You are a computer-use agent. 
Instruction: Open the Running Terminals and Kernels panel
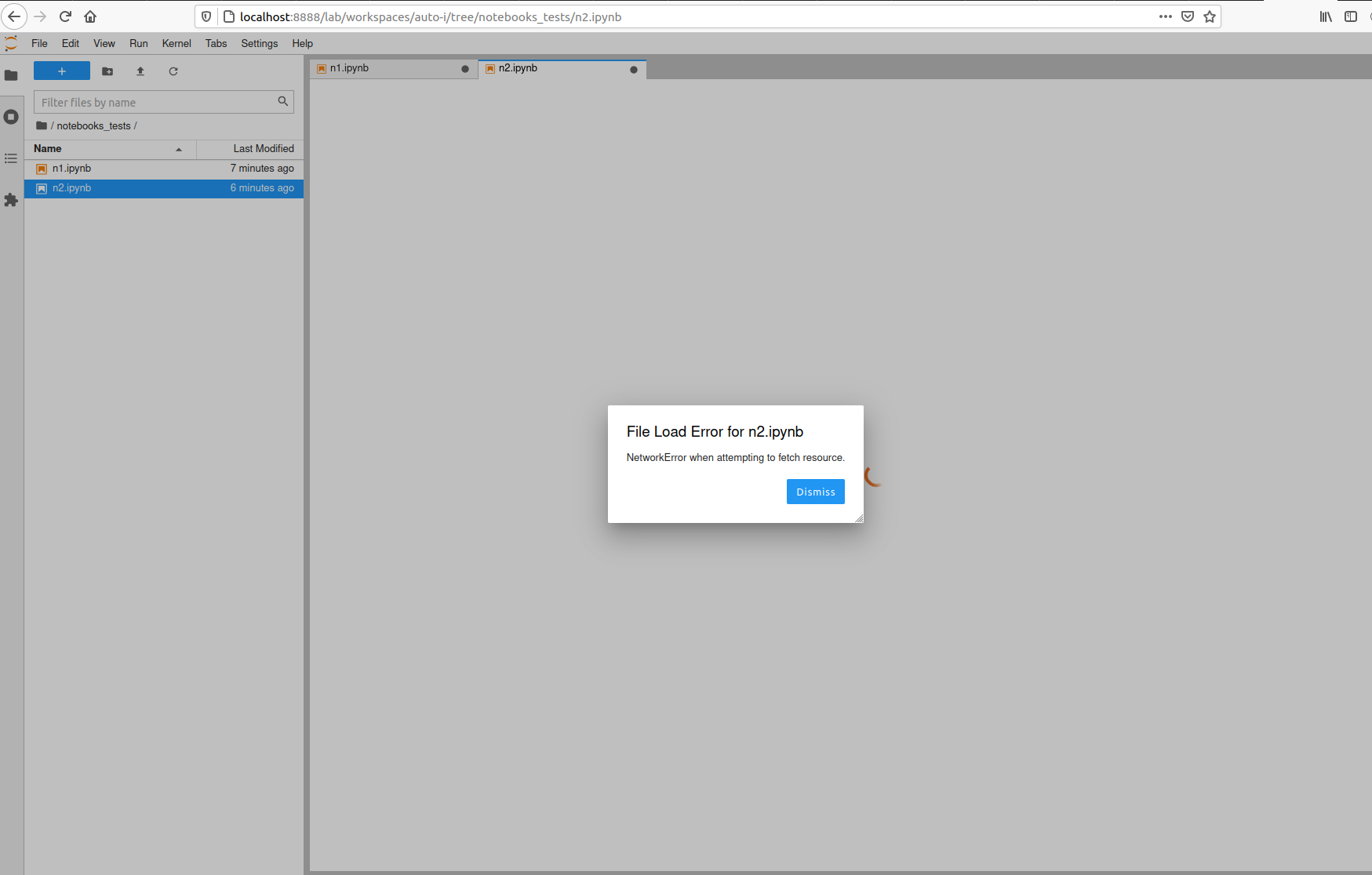pos(11,116)
